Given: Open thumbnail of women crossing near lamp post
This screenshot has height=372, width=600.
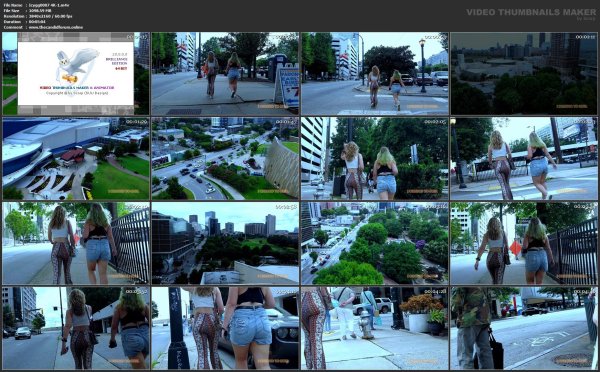Looking at the screenshot, I should point(375,73).
